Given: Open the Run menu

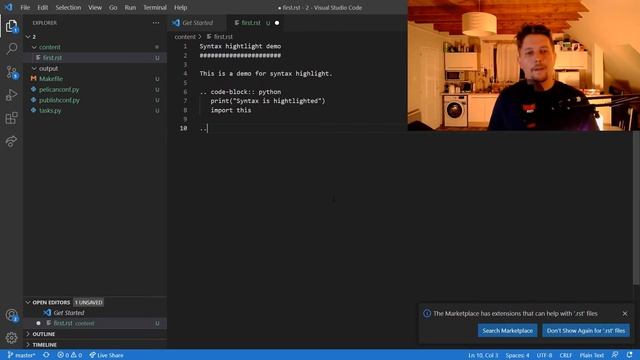Looking at the screenshot, I should pyautogui.click(x=130, y=7).
